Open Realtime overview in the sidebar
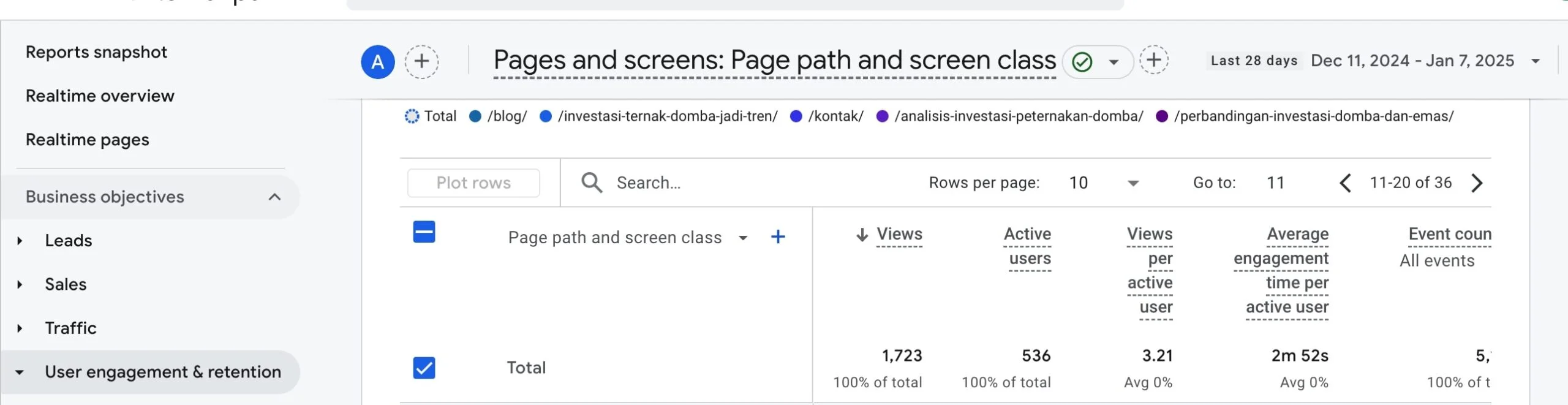This screenshot has width=1568, height=405. pyautogui.click(x=100, y=96)
